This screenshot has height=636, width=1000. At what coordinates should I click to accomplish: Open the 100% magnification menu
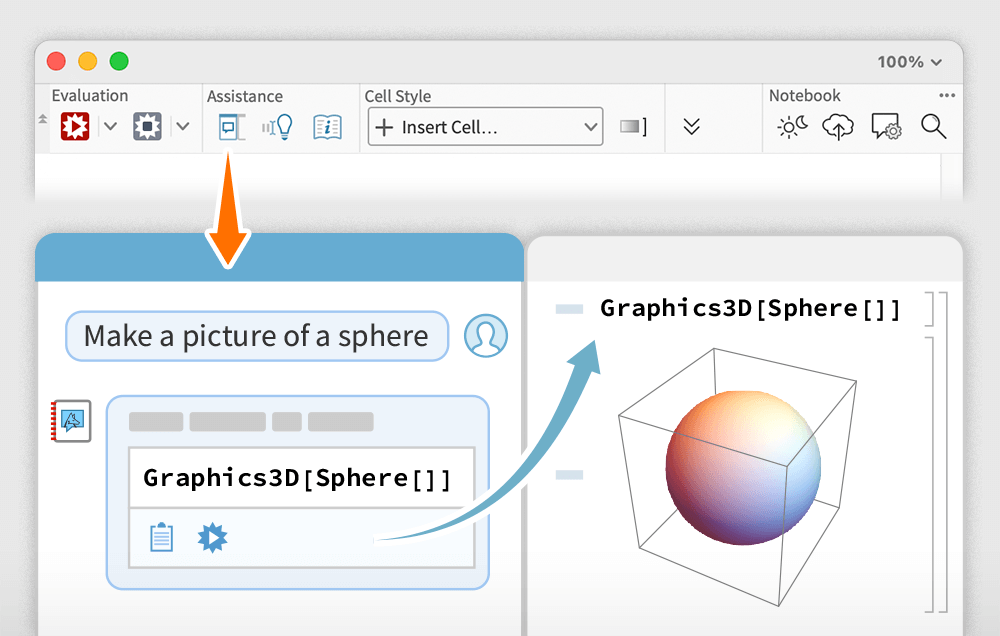[909, 62]
